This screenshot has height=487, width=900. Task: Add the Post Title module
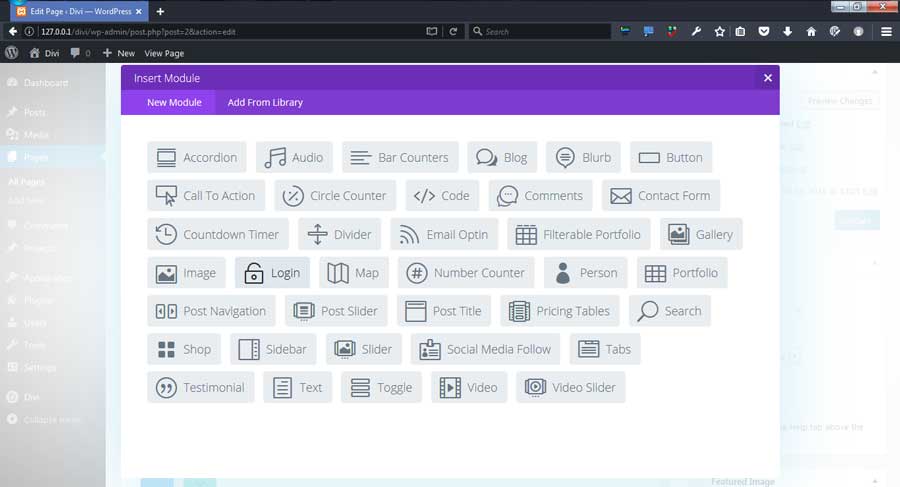pos(444,311)
